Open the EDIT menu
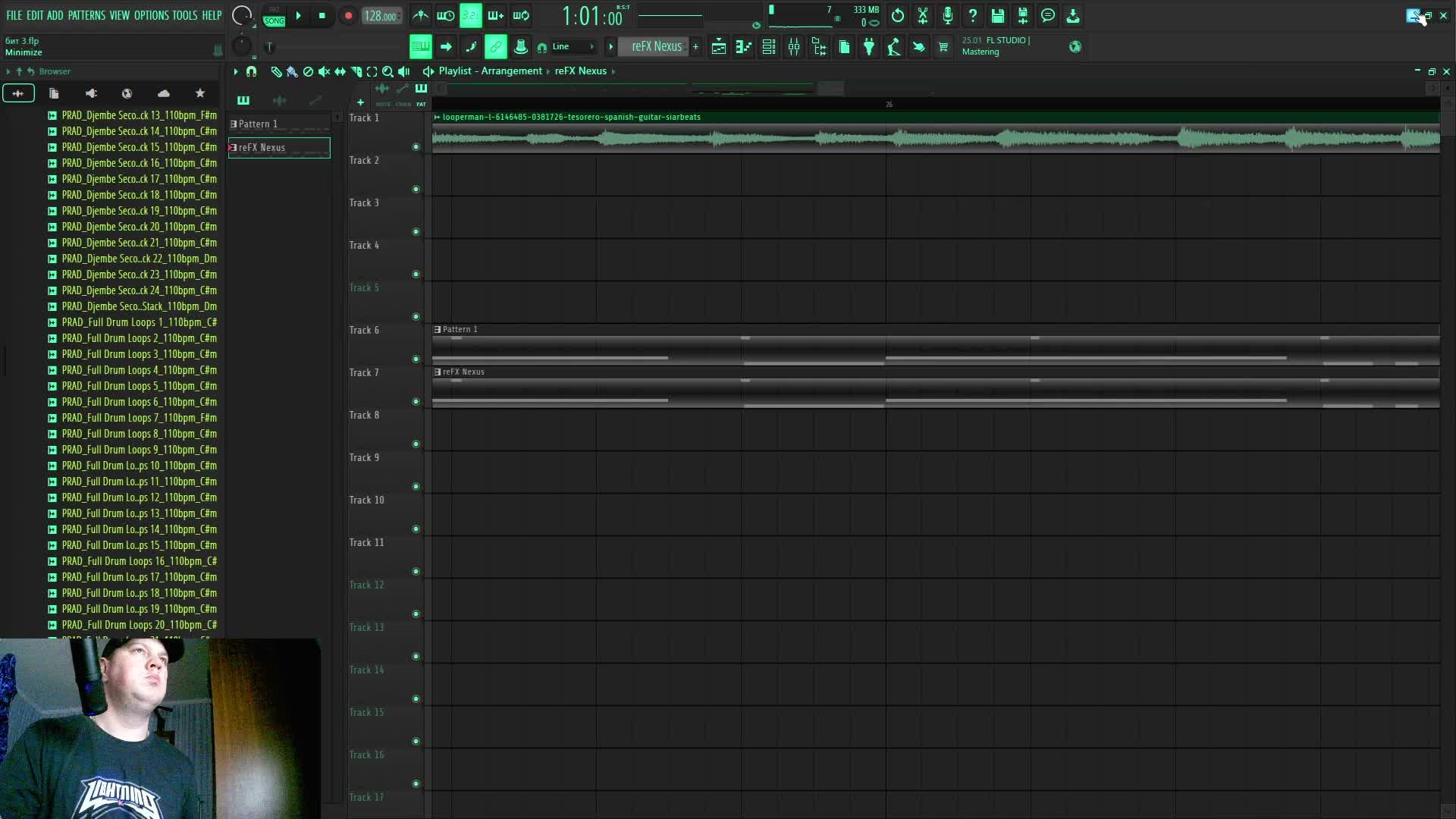This screenshot has height=819, width=1456. pos(35,15)
